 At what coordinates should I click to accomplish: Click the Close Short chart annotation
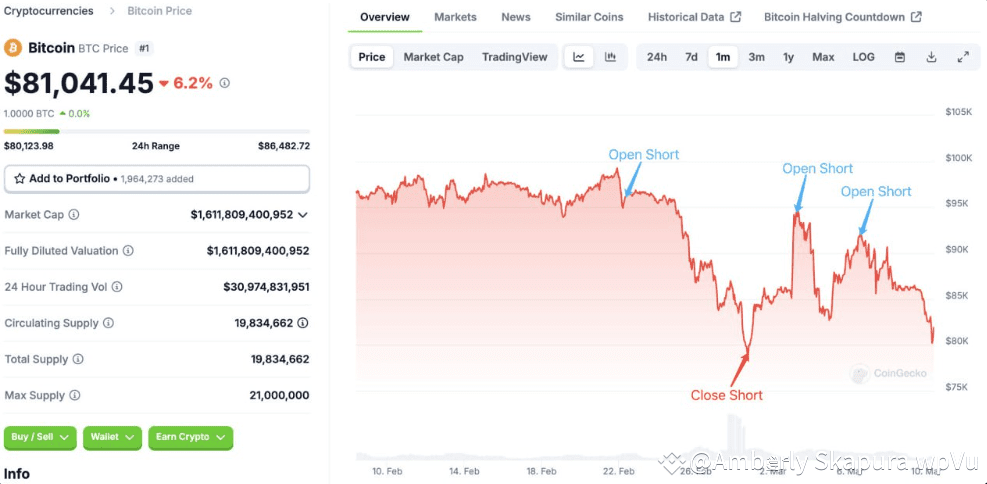click(x=726, y=395)
